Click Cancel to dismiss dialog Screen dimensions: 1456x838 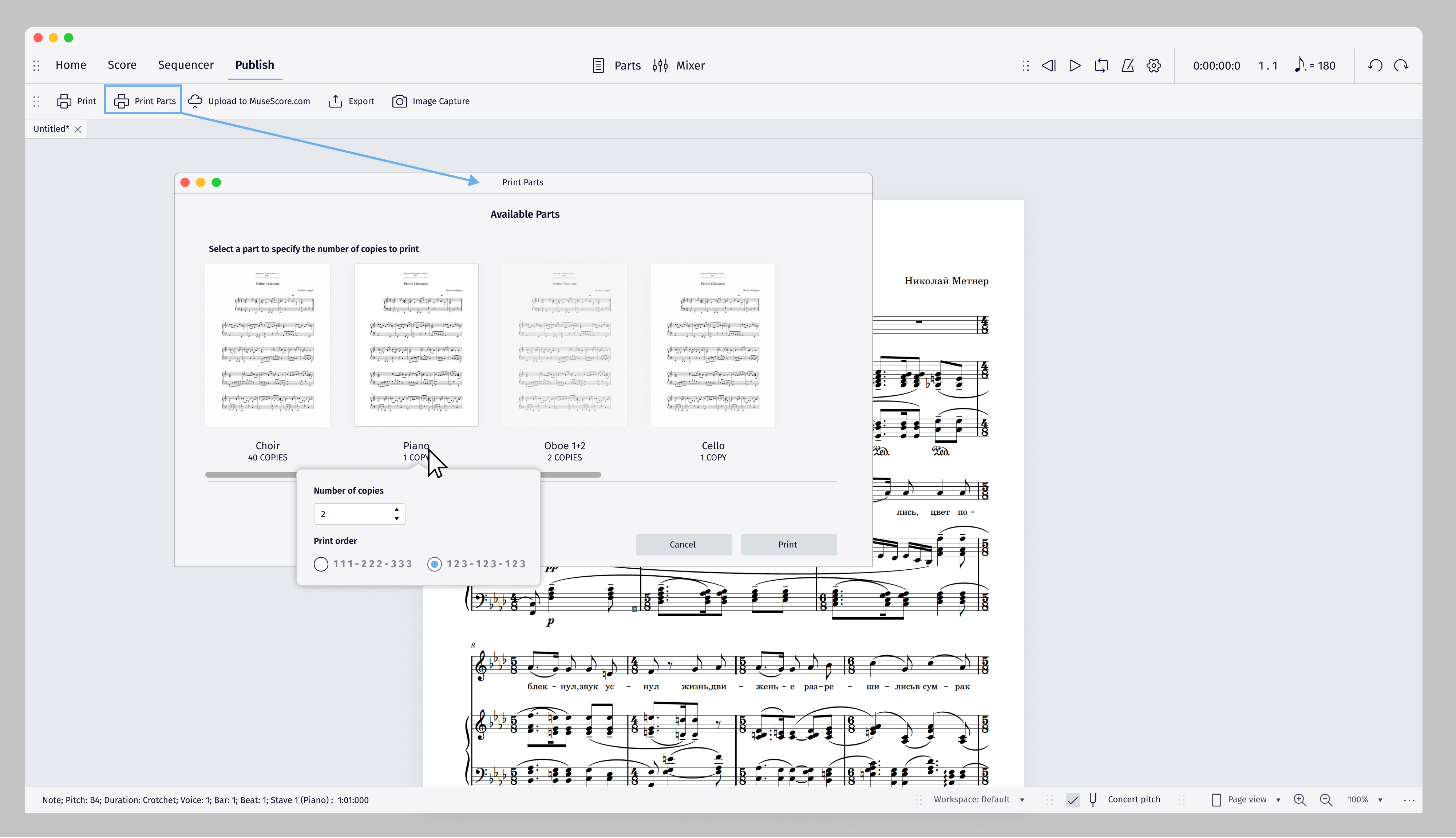(x=683, y=544)
